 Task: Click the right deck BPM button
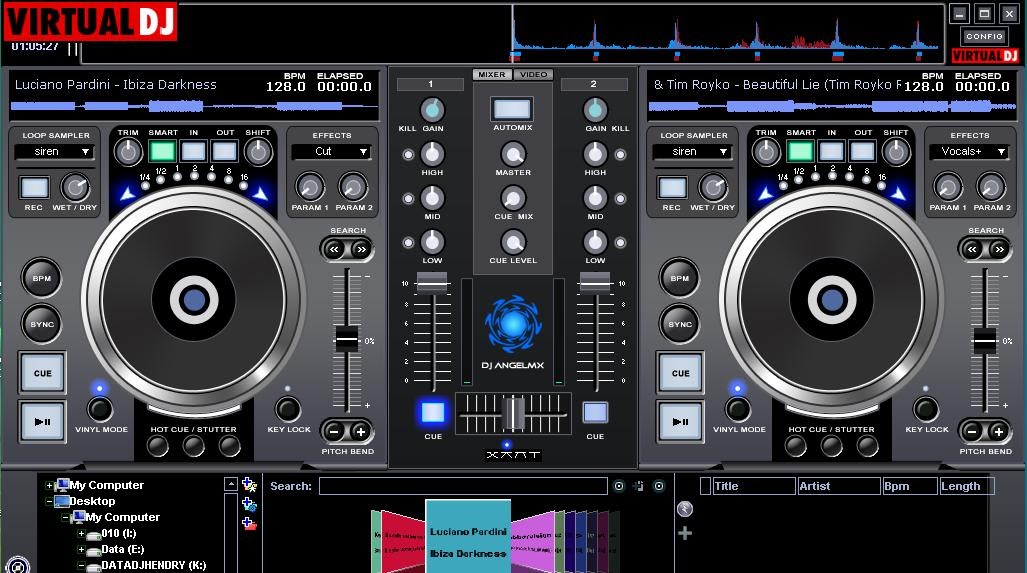pos(680,278)
